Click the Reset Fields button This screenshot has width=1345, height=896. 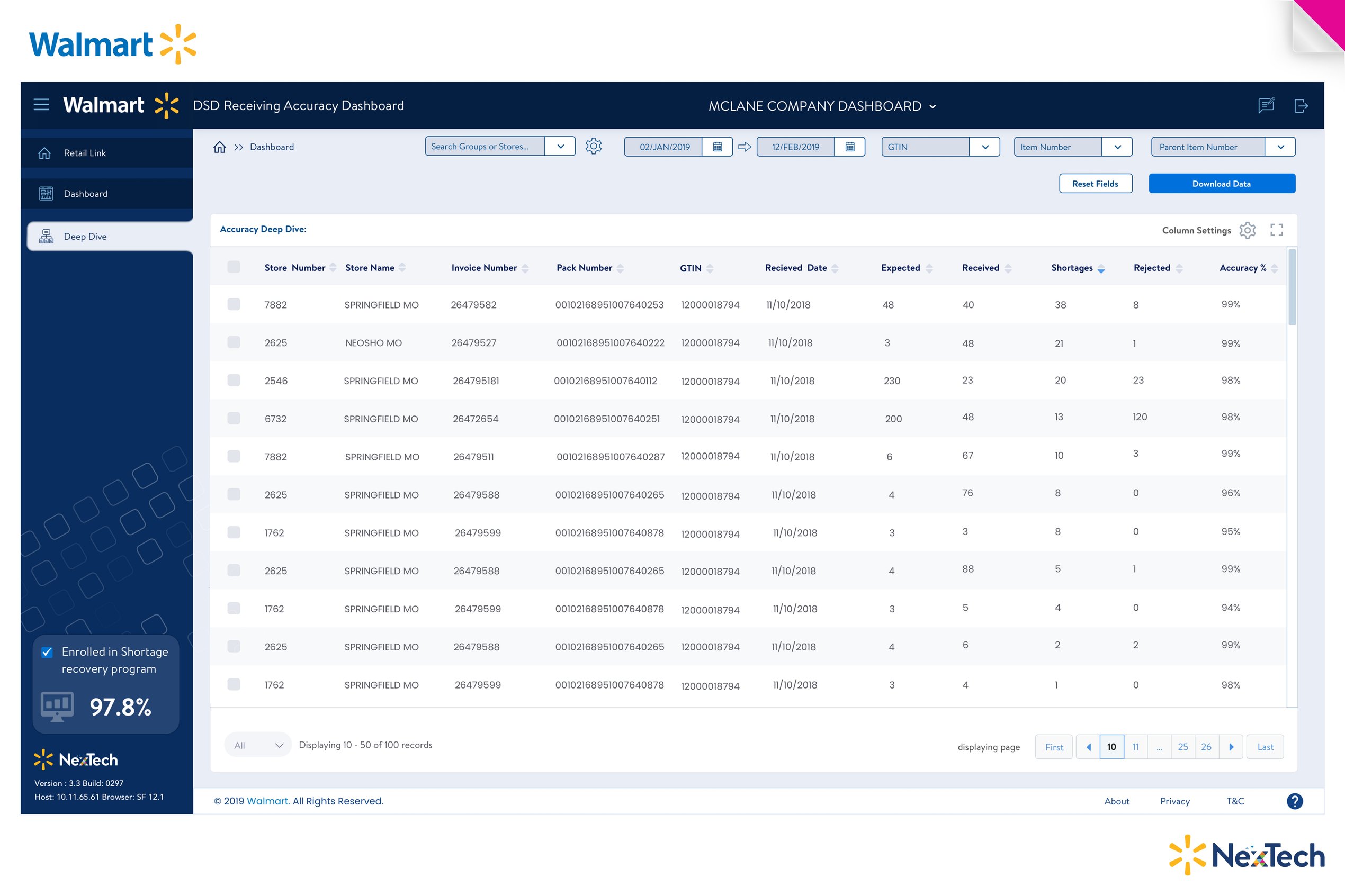[x=1095, y=184]
